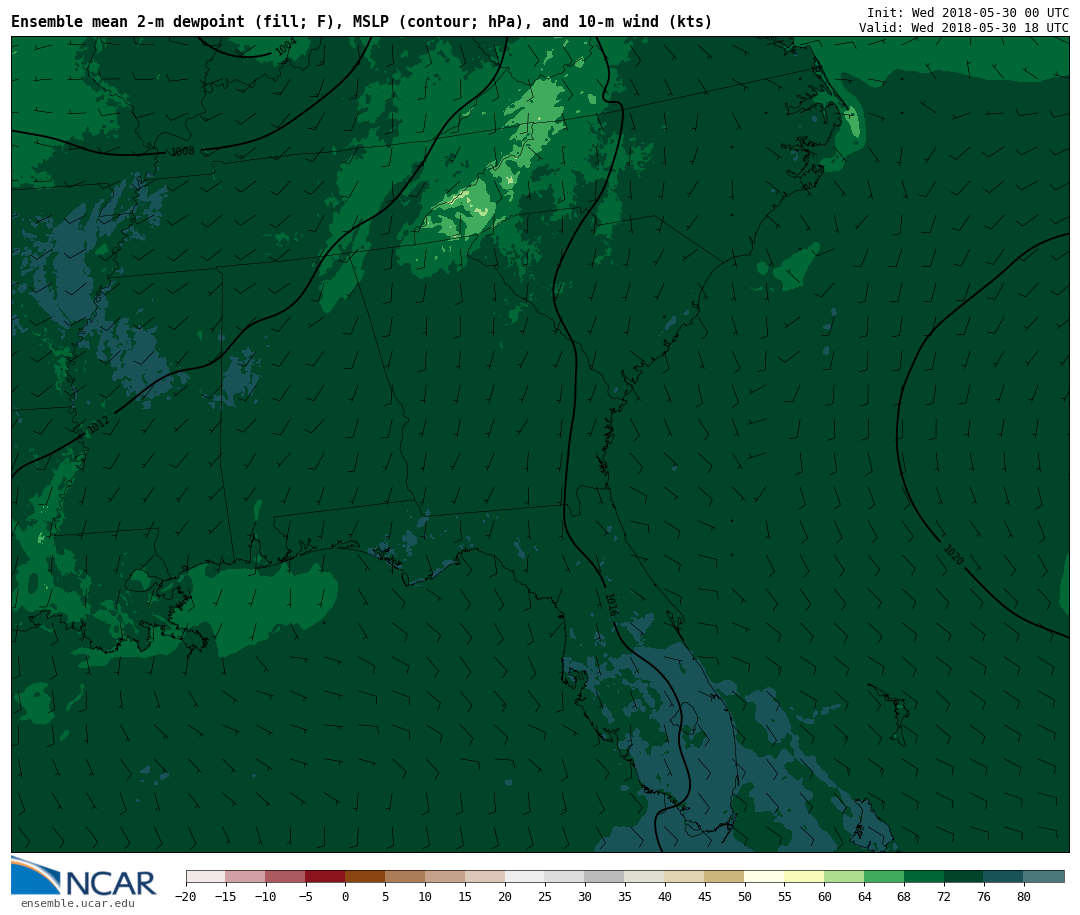Pick the colorbar swatch between -10 and -5
Screen dimensions: 1080x915
(285, 876)
